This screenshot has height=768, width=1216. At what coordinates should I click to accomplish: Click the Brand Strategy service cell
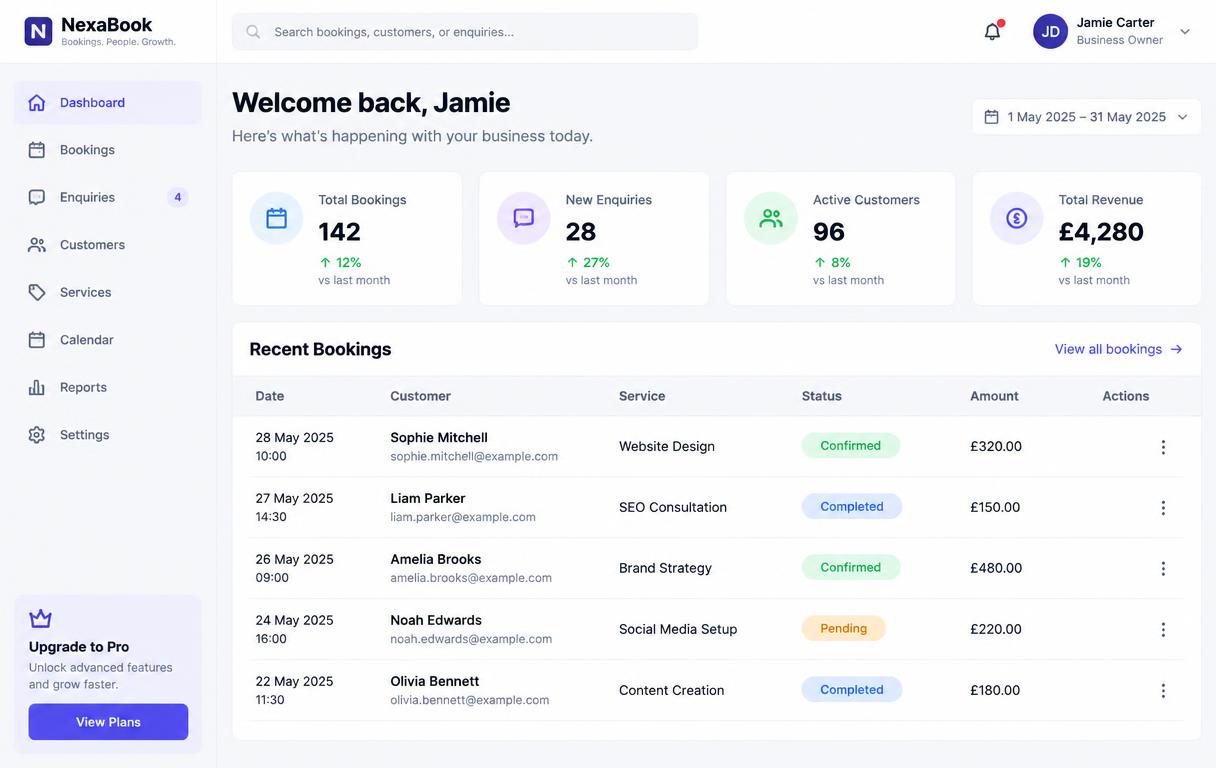pyautogui.click(x=665, y=569)
